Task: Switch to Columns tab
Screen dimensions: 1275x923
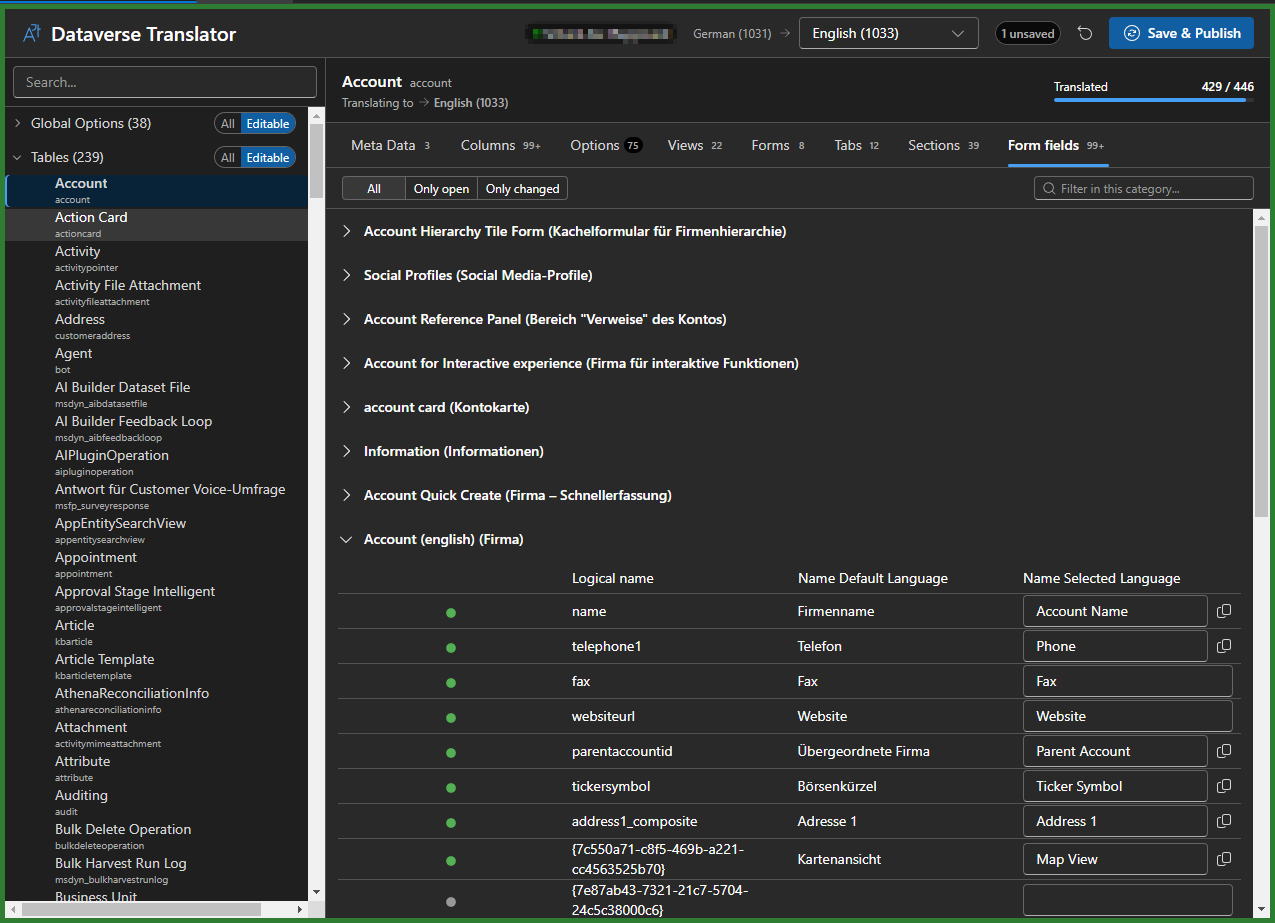Action: click(500, 145)
